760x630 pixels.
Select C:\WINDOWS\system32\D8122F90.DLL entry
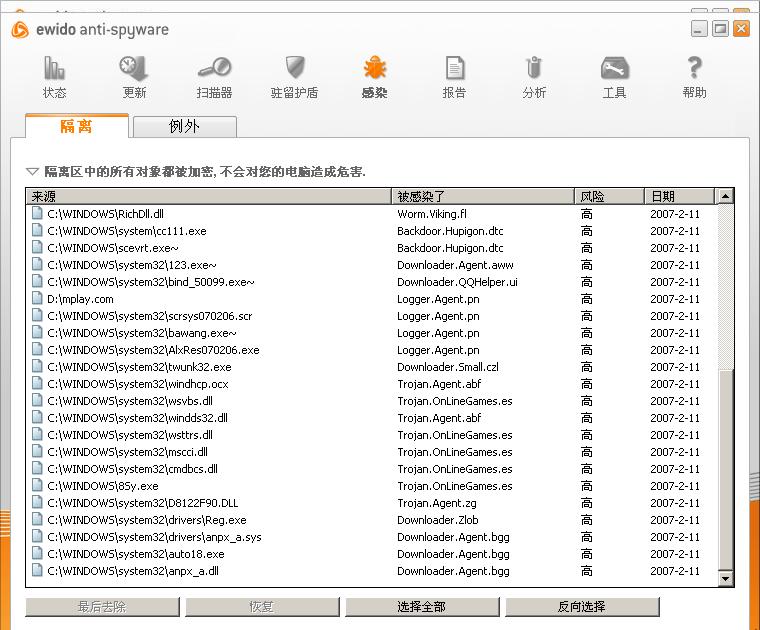click(x=143, y=503)
